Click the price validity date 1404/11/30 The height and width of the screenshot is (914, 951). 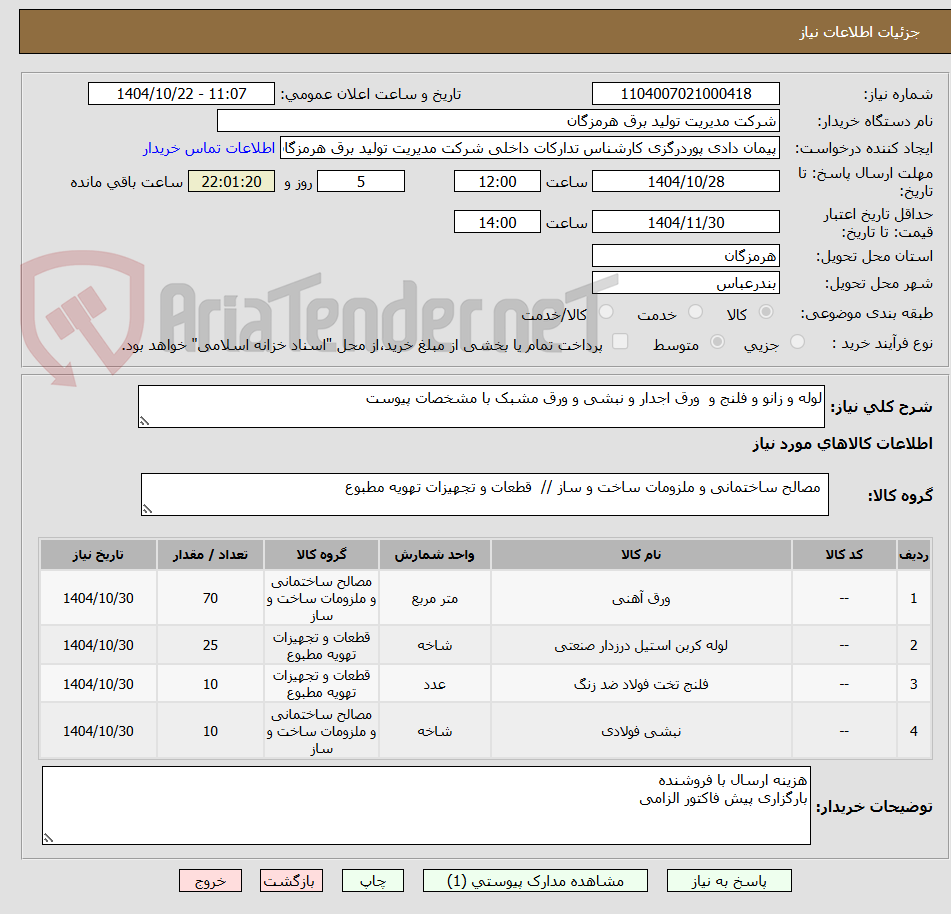[x=685, y=222]
